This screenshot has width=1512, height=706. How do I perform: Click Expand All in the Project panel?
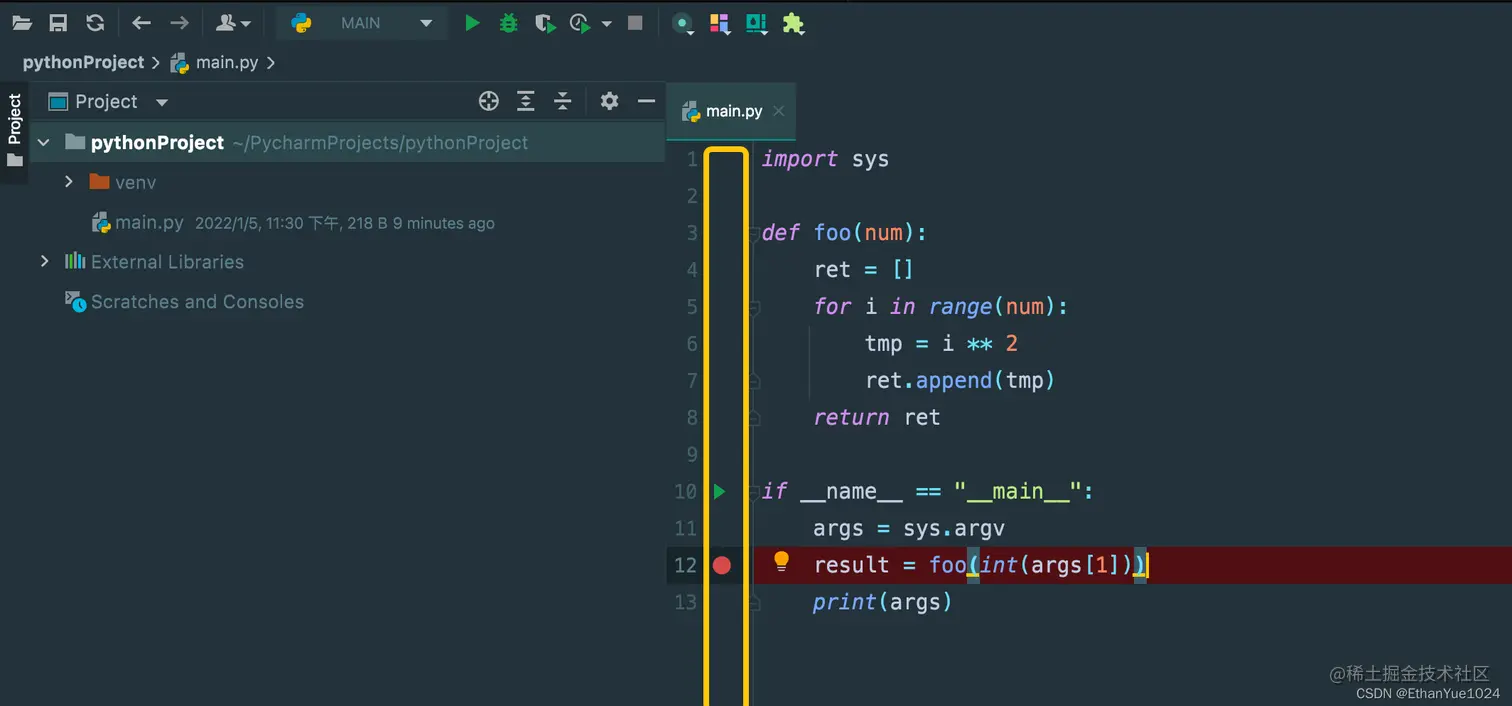pos(526,101)
